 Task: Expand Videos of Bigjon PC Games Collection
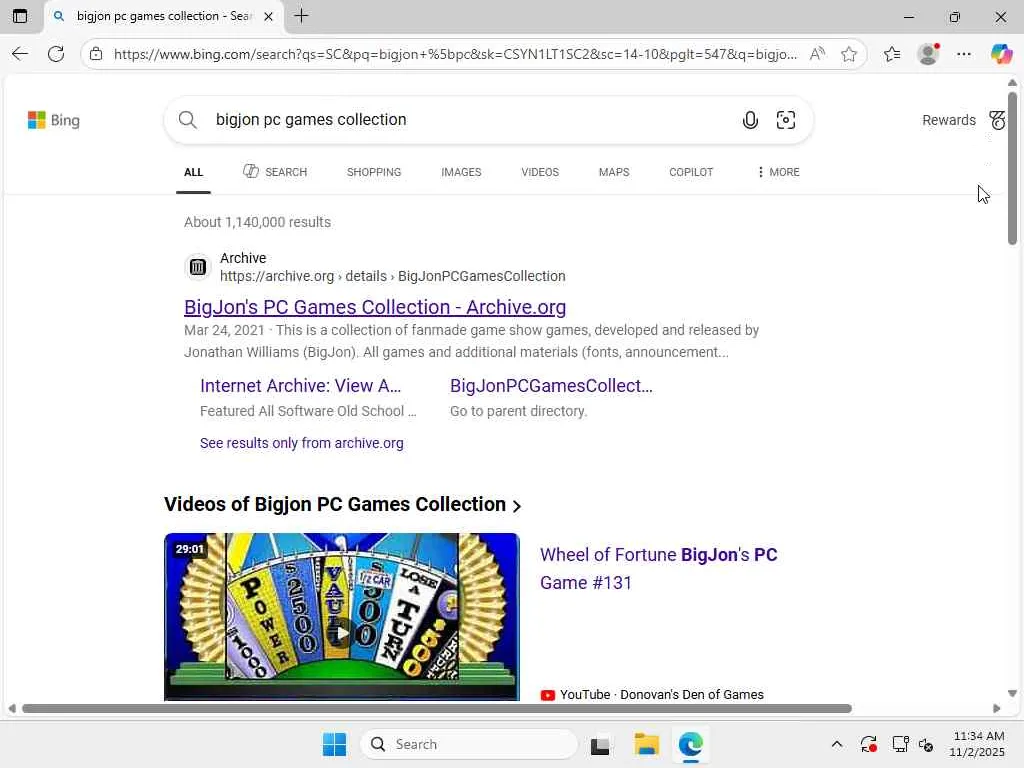pos(342,504)
